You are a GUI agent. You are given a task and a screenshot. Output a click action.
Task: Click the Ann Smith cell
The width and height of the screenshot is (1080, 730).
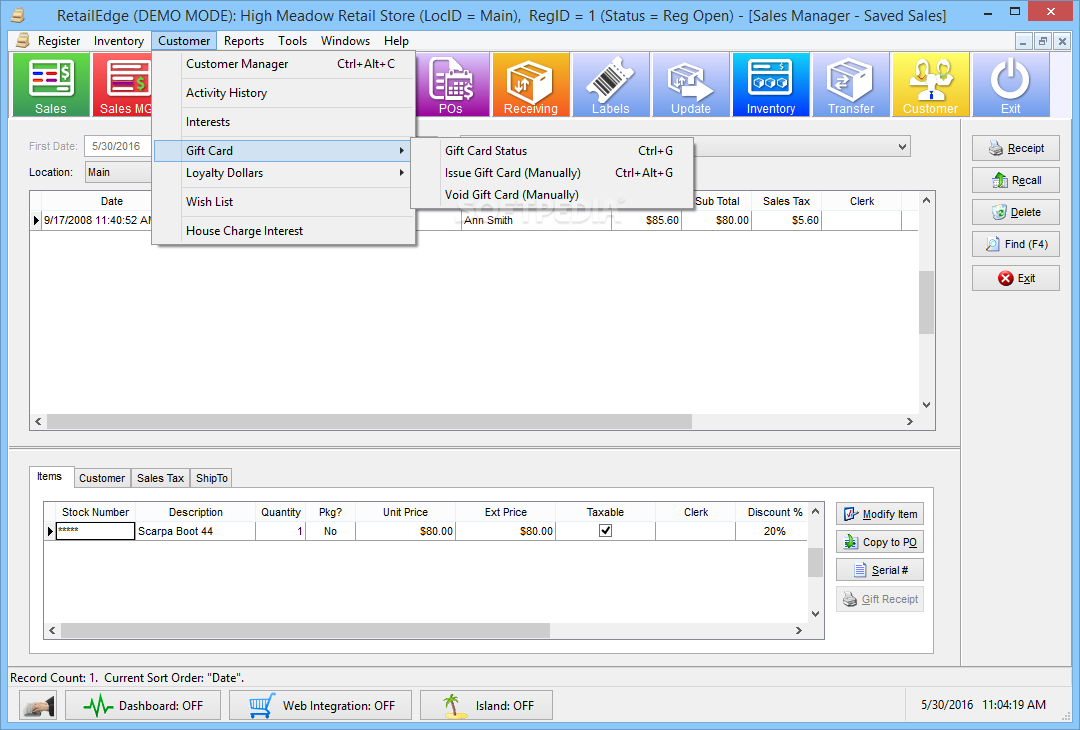coord(536,220)
